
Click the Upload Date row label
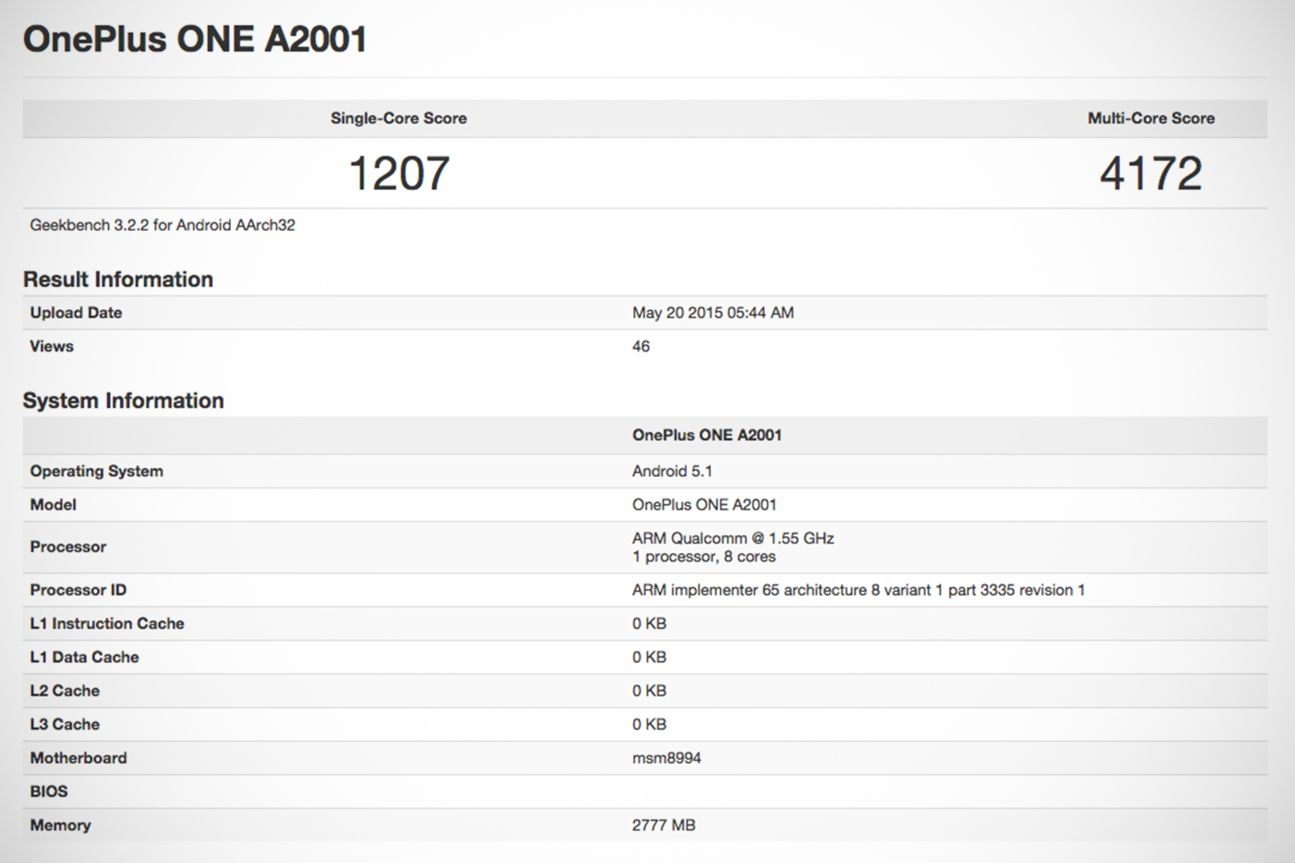tap(76, 313)
